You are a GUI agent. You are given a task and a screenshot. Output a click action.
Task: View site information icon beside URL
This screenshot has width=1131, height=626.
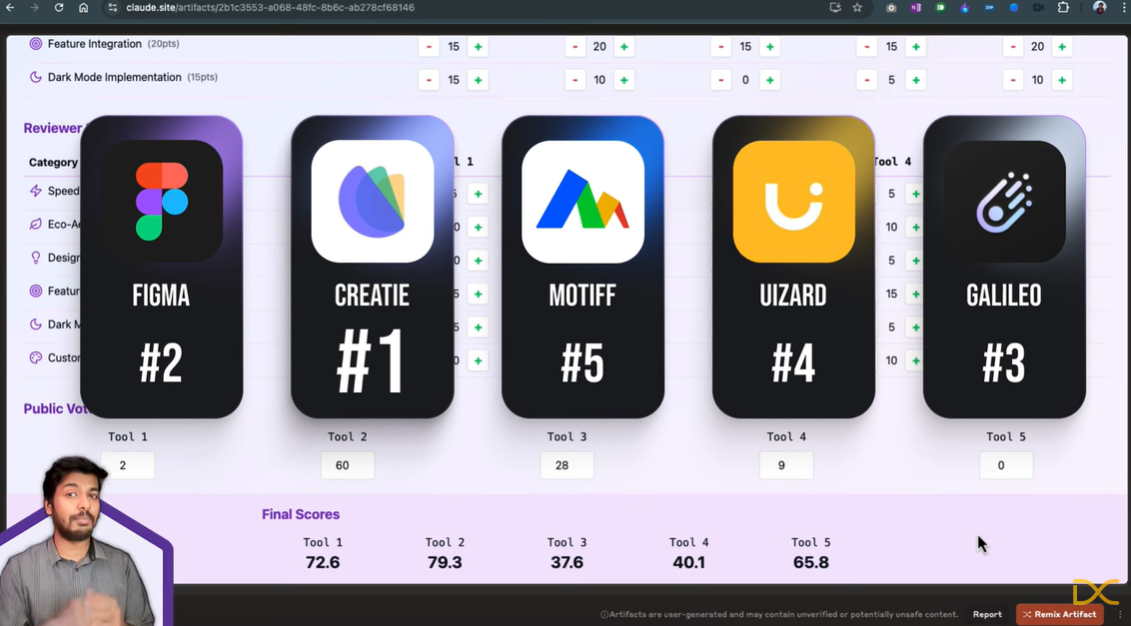112,7
